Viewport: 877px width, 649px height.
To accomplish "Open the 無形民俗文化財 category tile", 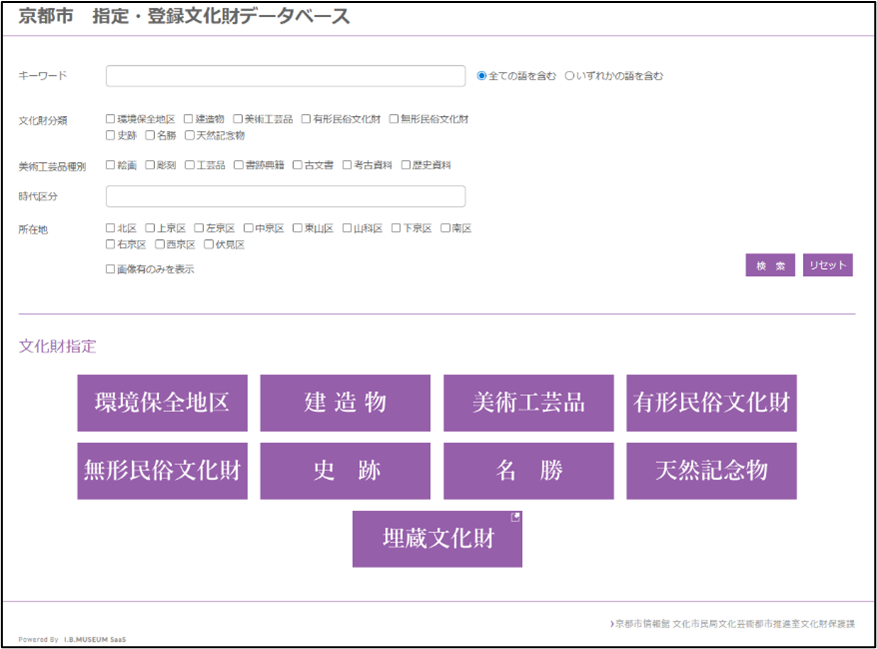I will pos(162,471).
